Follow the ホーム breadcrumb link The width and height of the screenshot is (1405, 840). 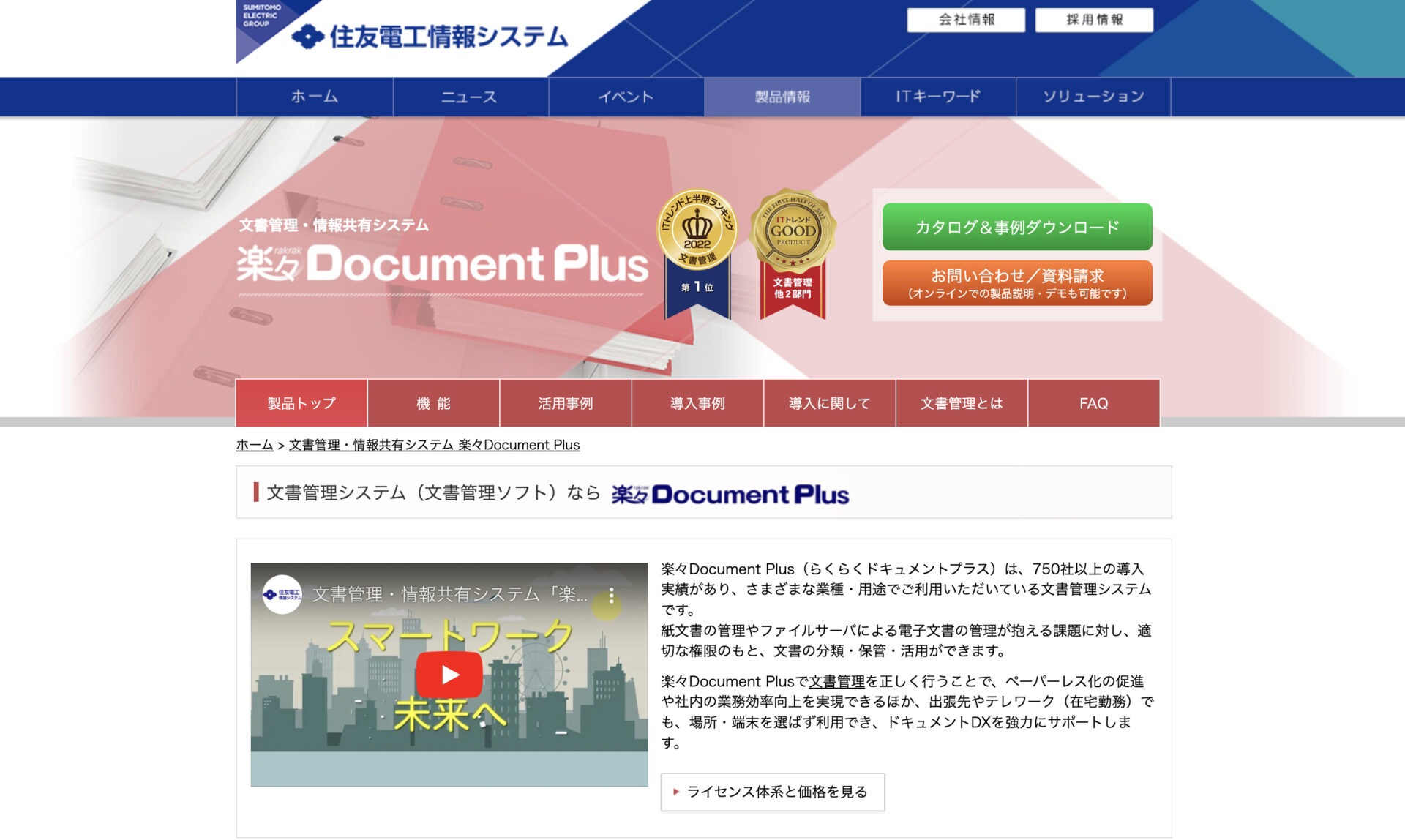point(252,444)
